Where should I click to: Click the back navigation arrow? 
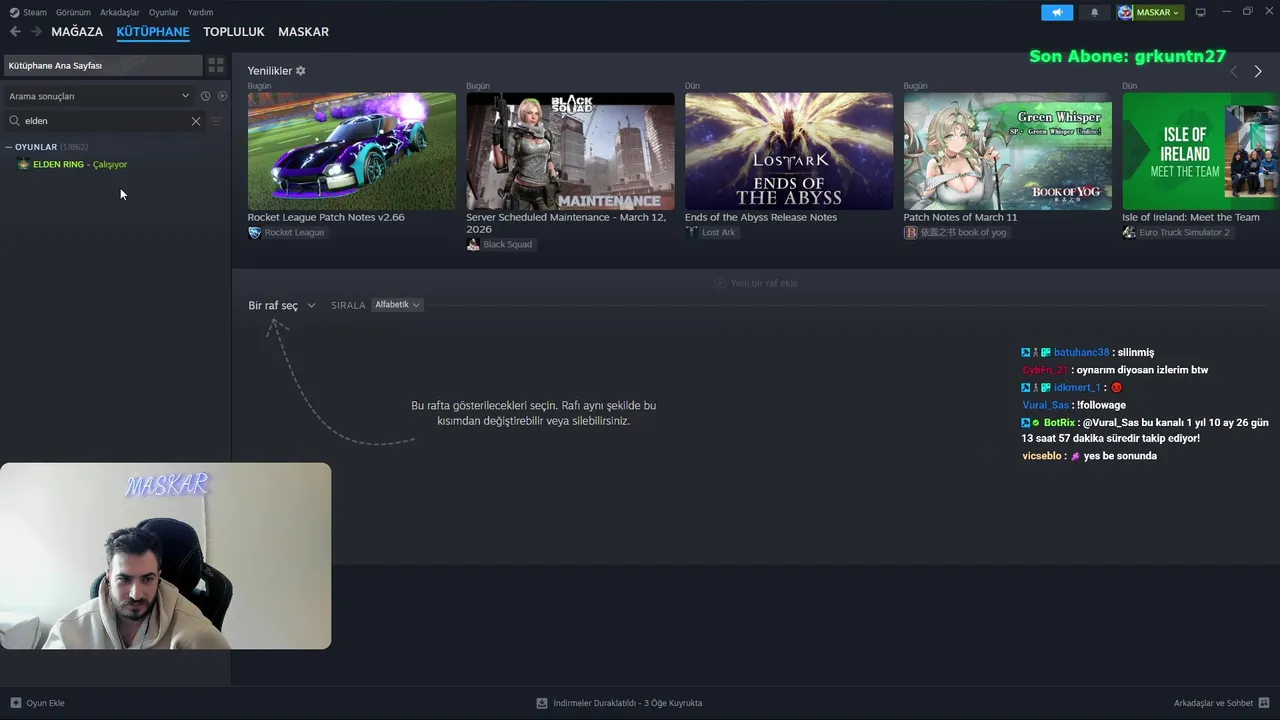[15, 32]
